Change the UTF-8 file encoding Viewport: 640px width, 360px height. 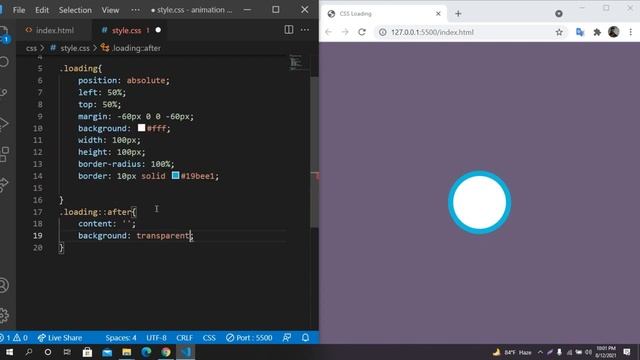156,338
